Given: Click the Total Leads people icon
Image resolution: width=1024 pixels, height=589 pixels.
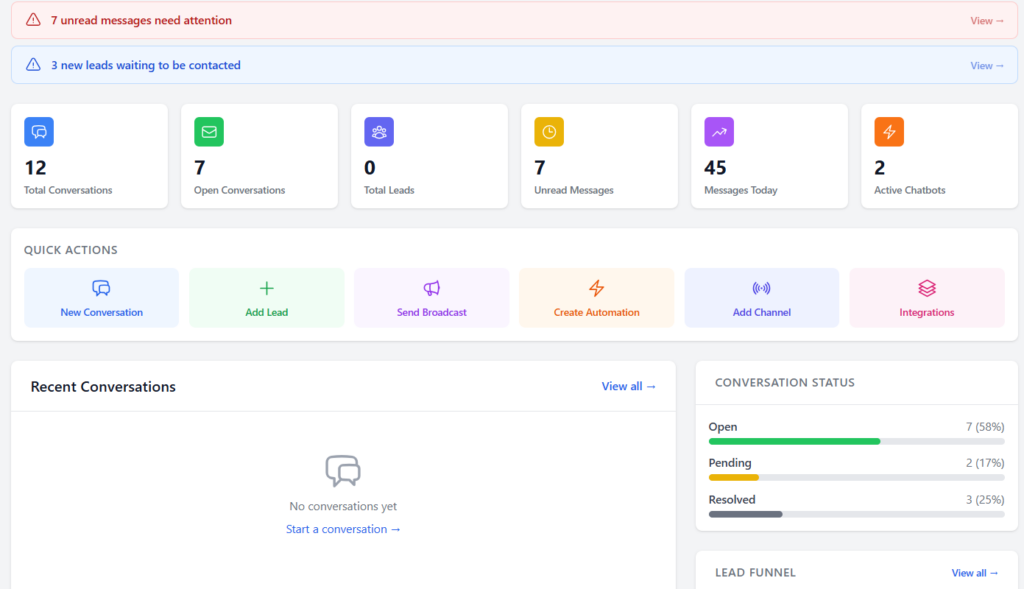Looking at the screenshot, I should click(379, 132).
